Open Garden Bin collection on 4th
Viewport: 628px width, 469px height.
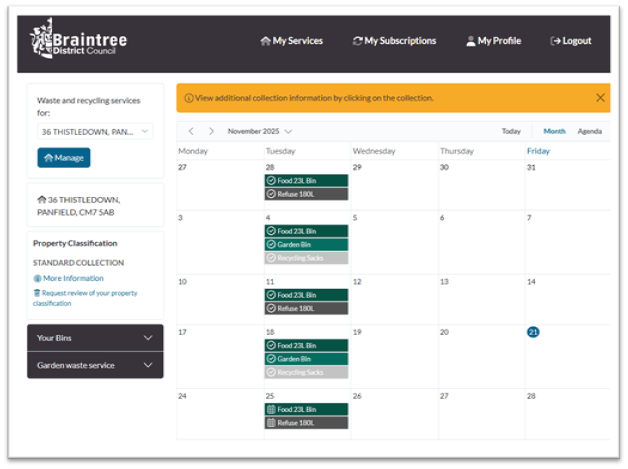coord(306,245)
